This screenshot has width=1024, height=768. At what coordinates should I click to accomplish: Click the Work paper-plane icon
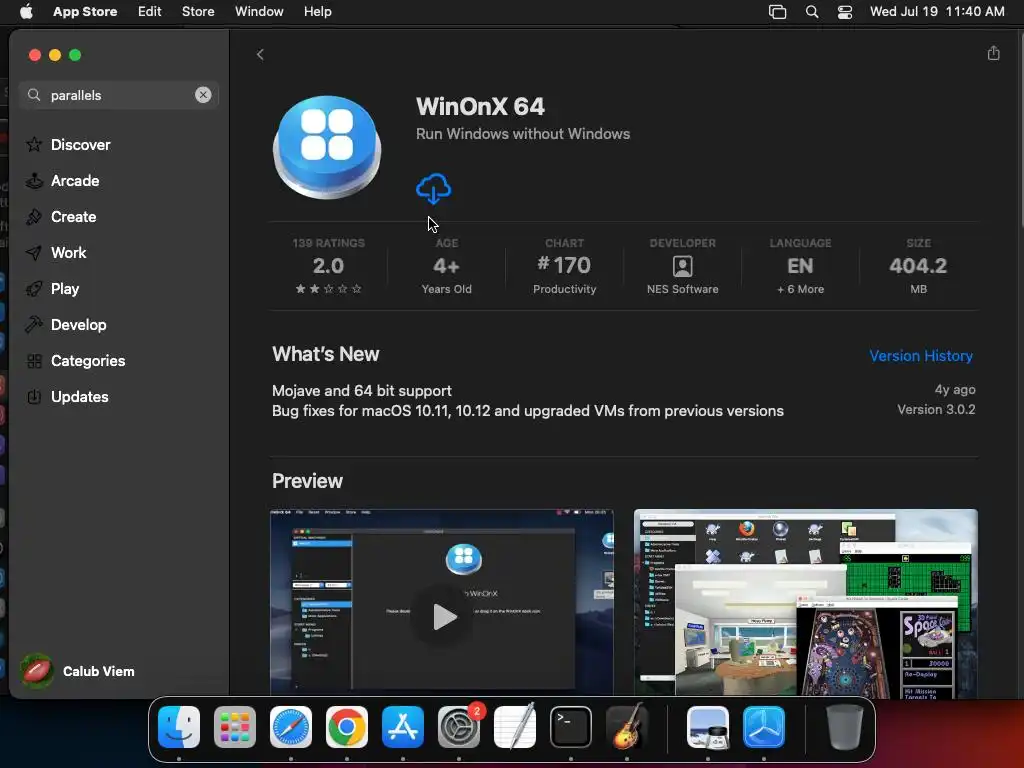(x=34, y=253)
